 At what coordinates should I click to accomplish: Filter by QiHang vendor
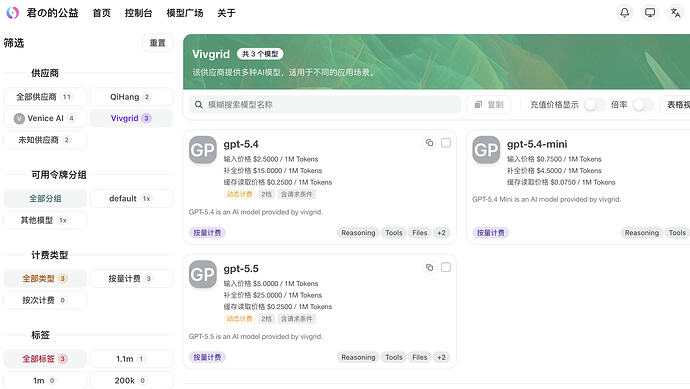(x=131, y=97)
